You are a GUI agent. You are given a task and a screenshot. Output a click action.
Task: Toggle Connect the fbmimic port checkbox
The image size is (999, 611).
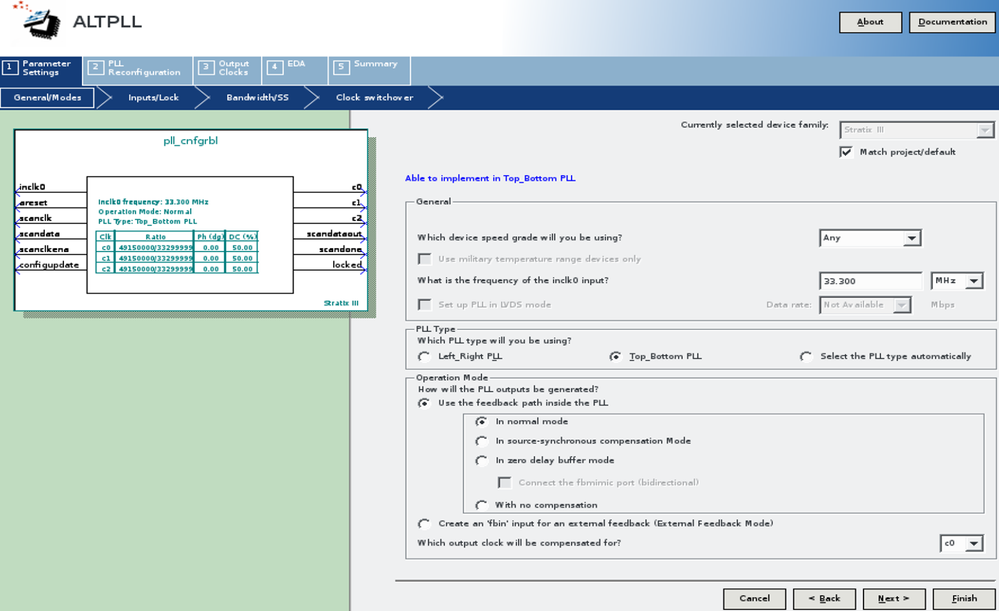pos(505,482)
